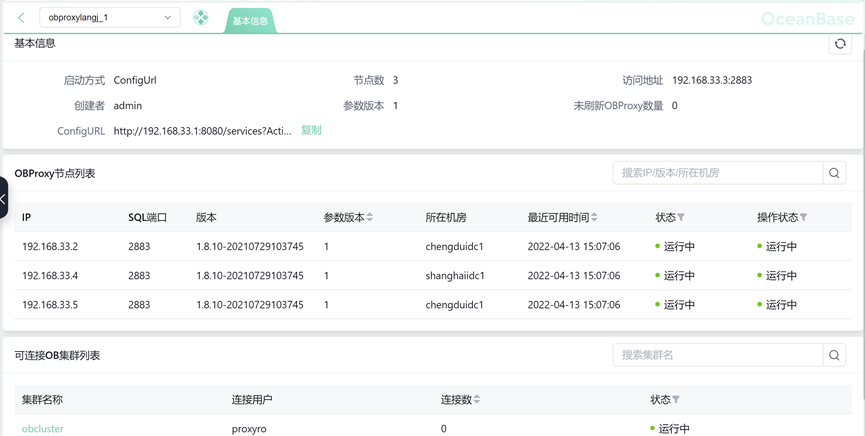The width and height of the screenshot is (865, 436).
Task: Click the 连接用户 column header
Action: click(x=252, y=399)
